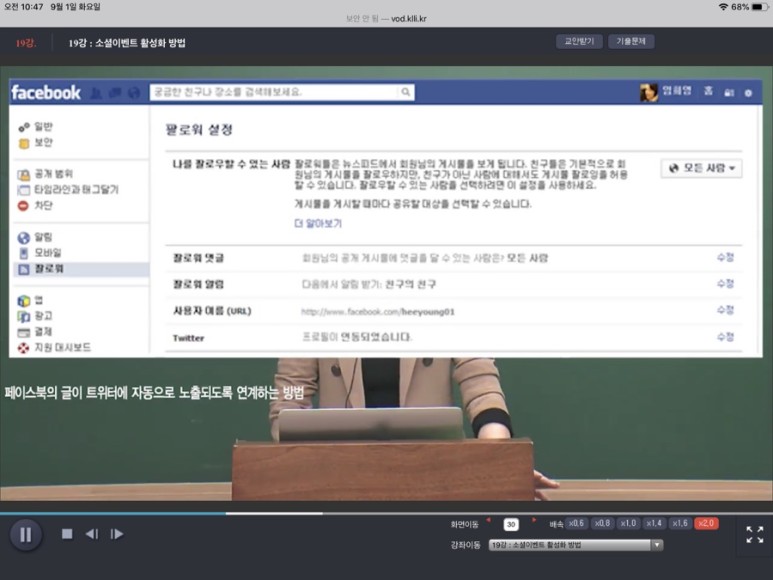Click the Facebook settings gear icon
Image resolution: width=773 pixels, height=580 pixels.
(x=748, y=93)
